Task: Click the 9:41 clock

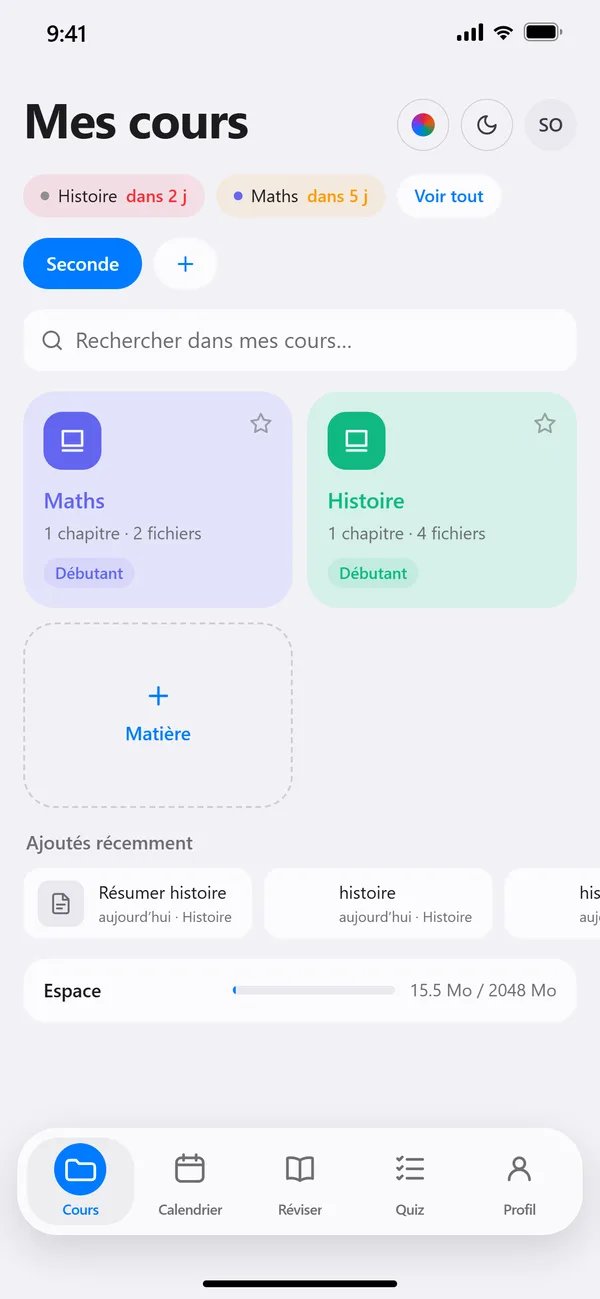Action: [66, 33]
